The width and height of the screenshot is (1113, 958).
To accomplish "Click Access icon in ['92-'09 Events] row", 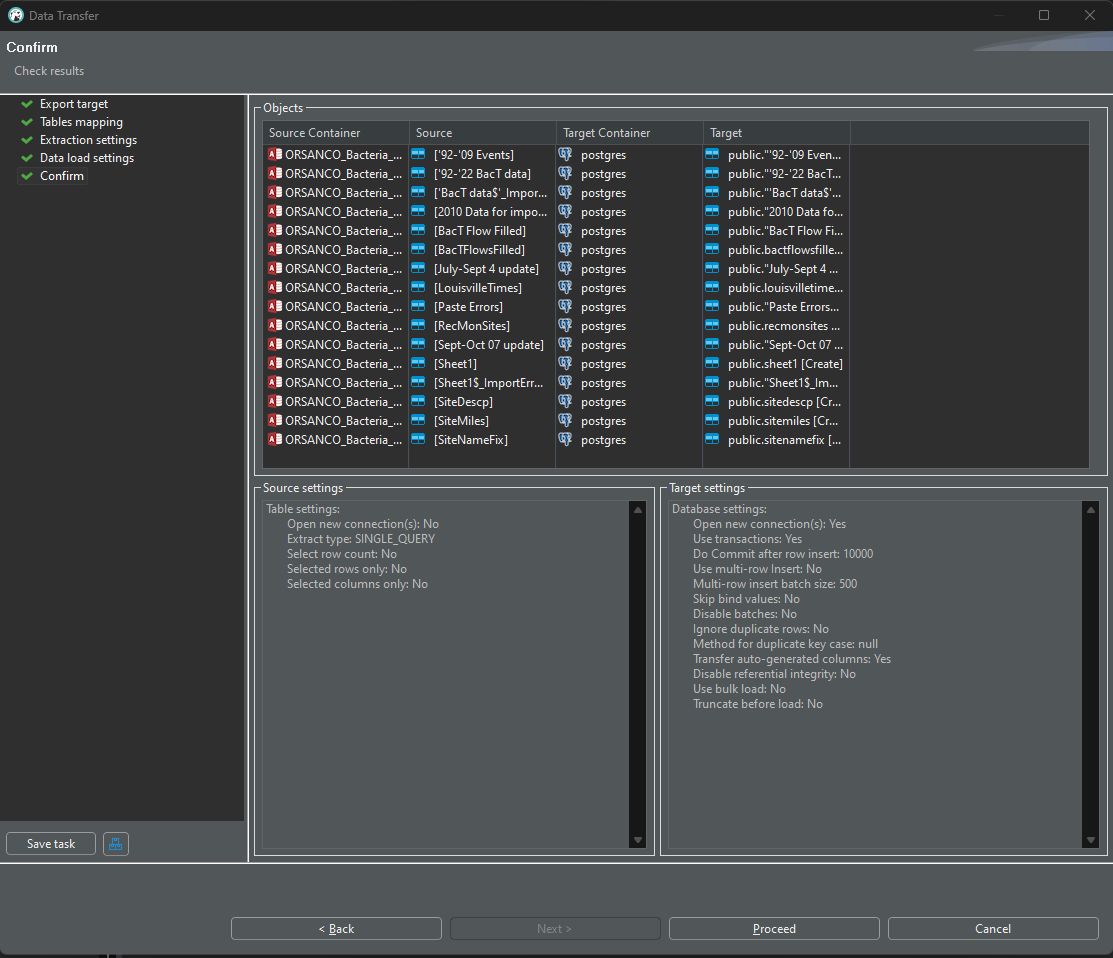I will (275, 154).
